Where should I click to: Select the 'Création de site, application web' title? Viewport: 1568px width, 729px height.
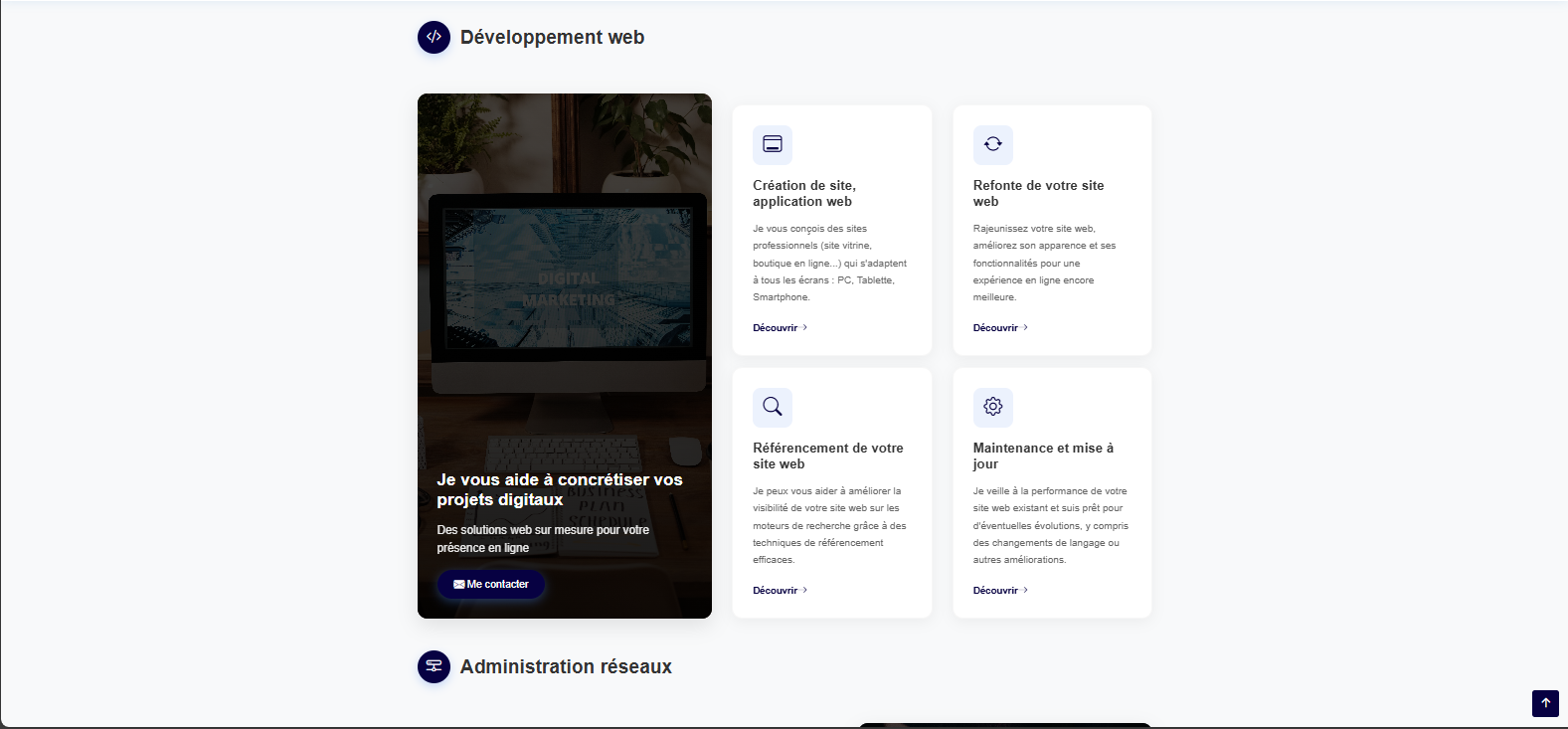click(x=803, y=193)
